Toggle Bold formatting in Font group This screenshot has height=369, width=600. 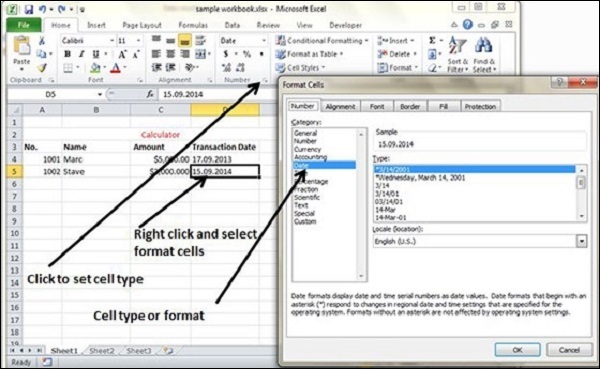[x=67, y=54]
